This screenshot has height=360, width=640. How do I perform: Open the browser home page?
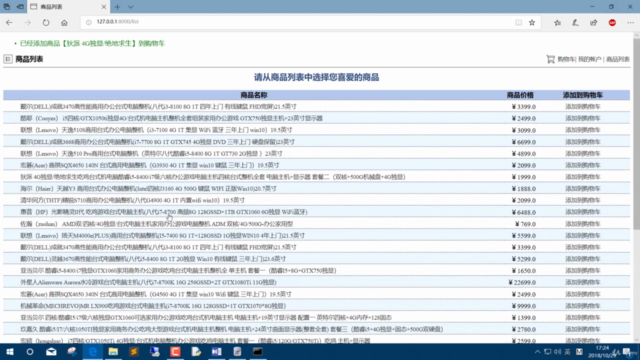(x=64, y=23)
